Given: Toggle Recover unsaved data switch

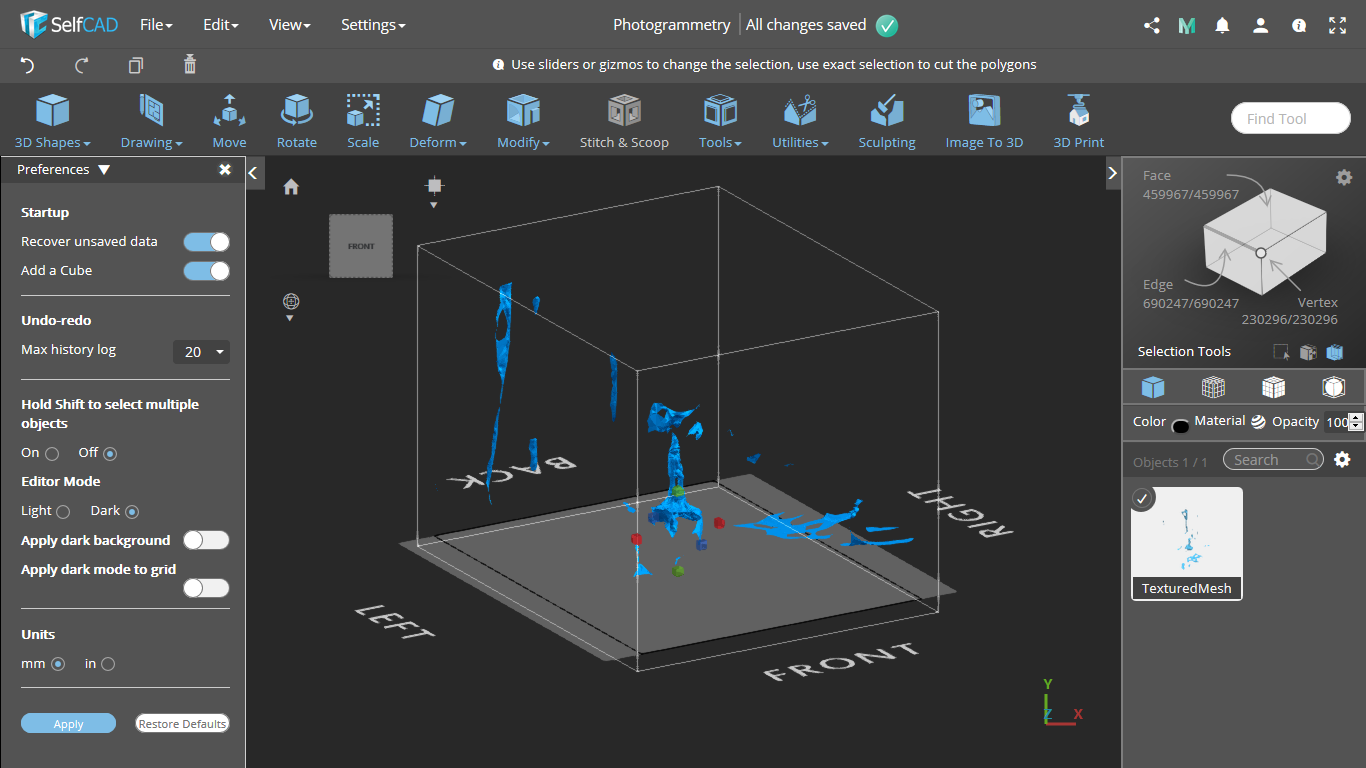Looking at the screenshot, I should click(x=207, y=242).
